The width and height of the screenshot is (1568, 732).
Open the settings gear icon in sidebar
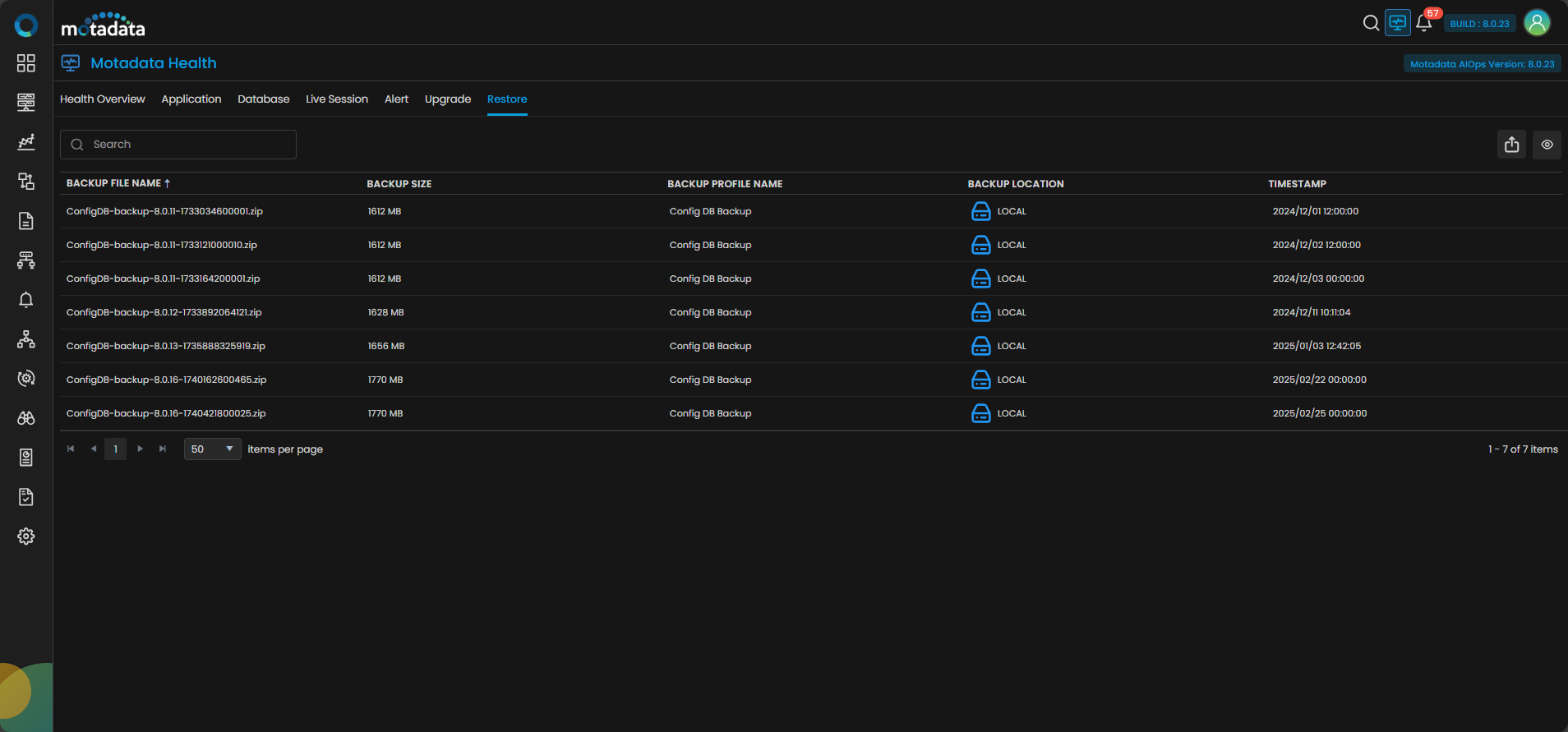tap(26, 536)
